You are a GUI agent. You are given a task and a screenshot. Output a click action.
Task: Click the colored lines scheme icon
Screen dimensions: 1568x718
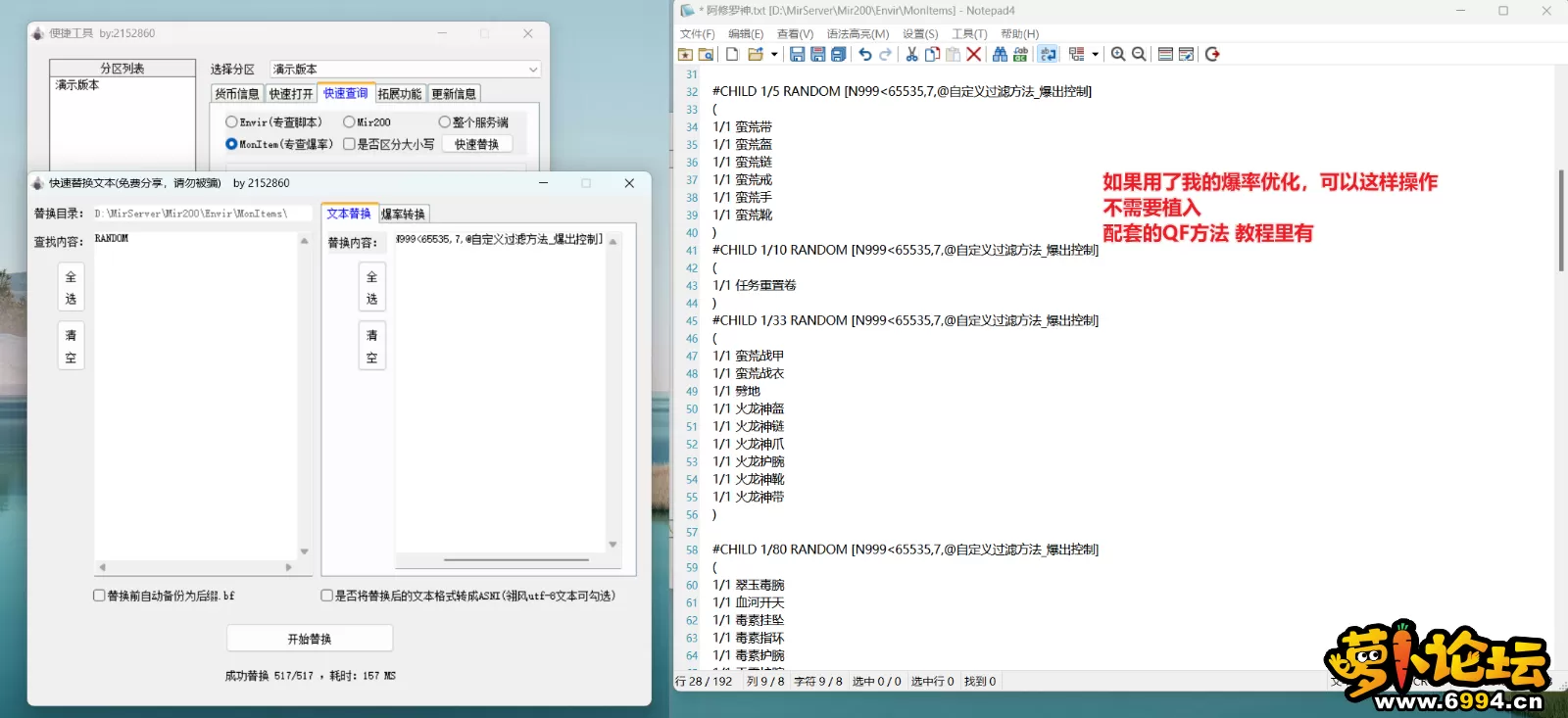pos(1165,54)
